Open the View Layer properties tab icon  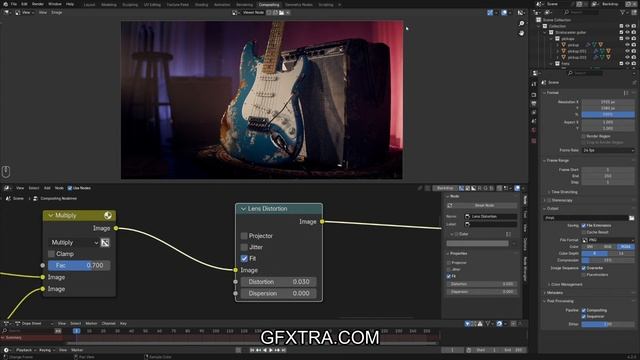(x=534, y=112)
